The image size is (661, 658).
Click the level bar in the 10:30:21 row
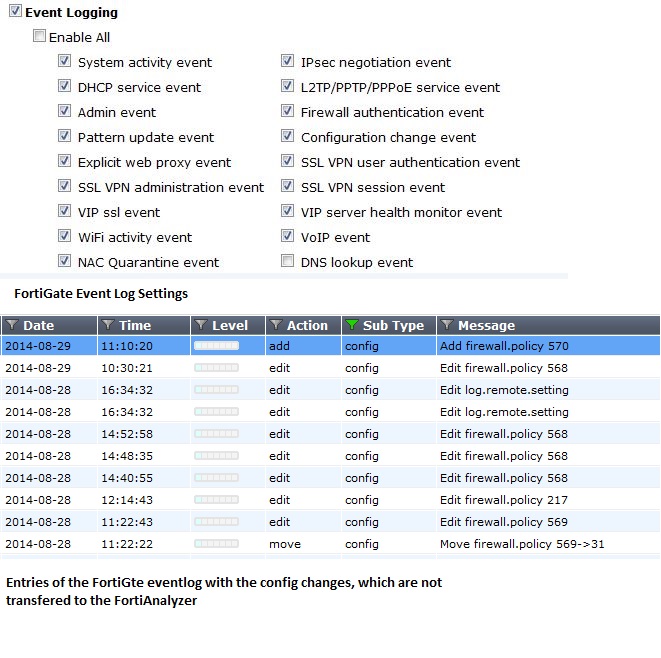pos(216,368)
